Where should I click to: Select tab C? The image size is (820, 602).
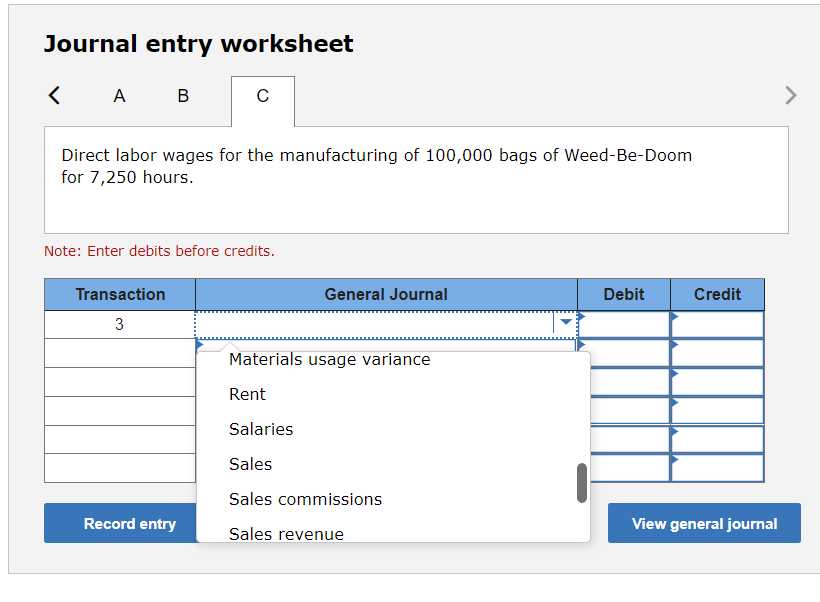(x=262, y=97)
